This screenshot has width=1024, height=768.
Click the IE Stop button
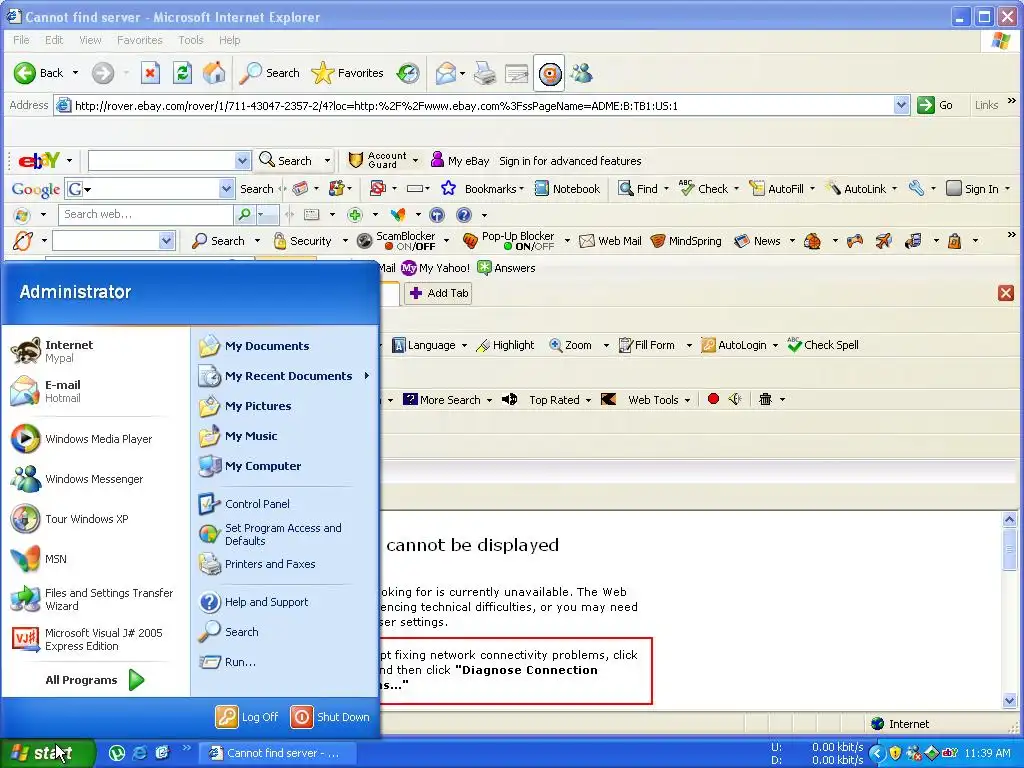(x=150, y=73)
